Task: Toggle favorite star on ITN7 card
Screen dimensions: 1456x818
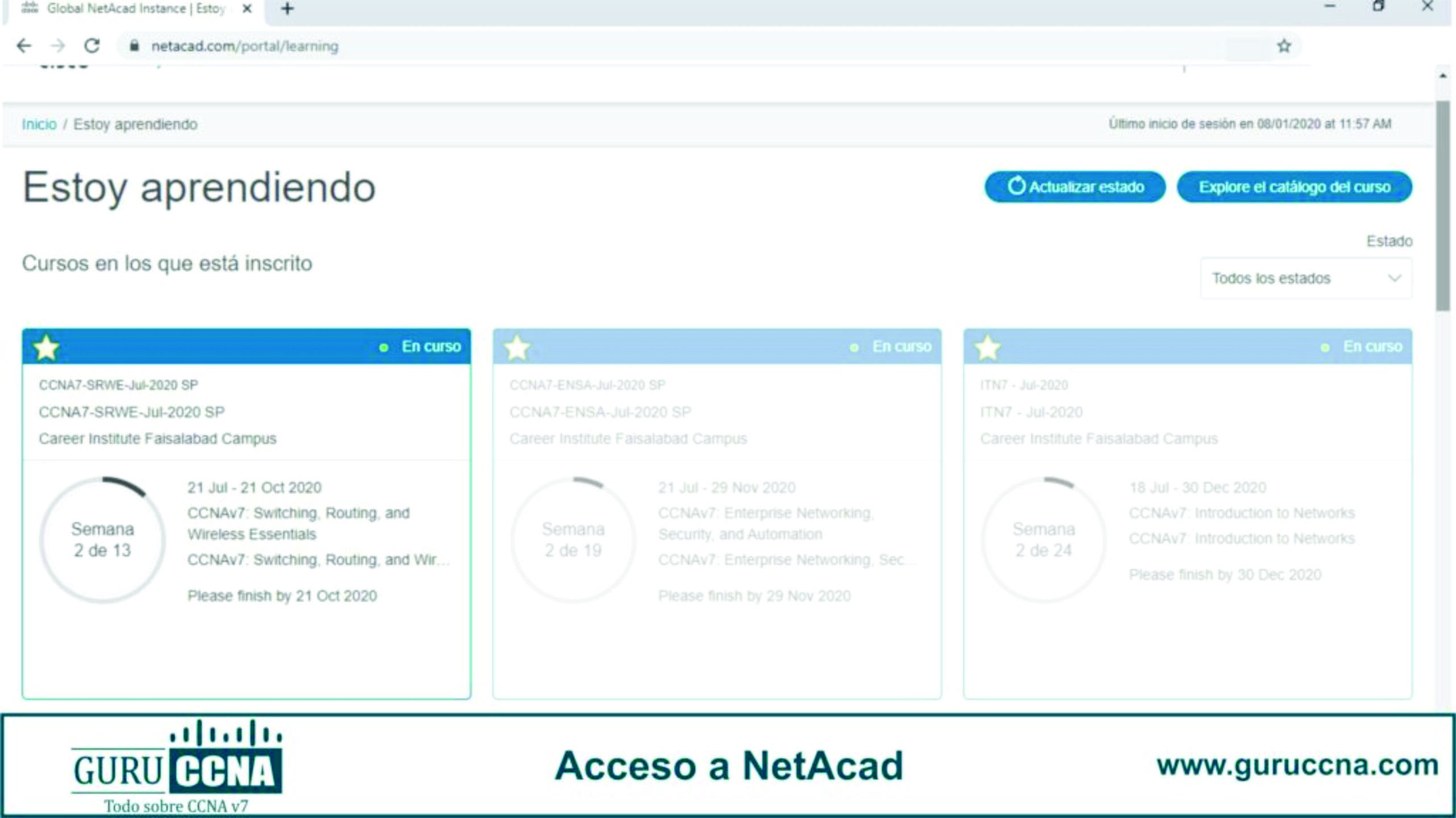Action: 988,348
